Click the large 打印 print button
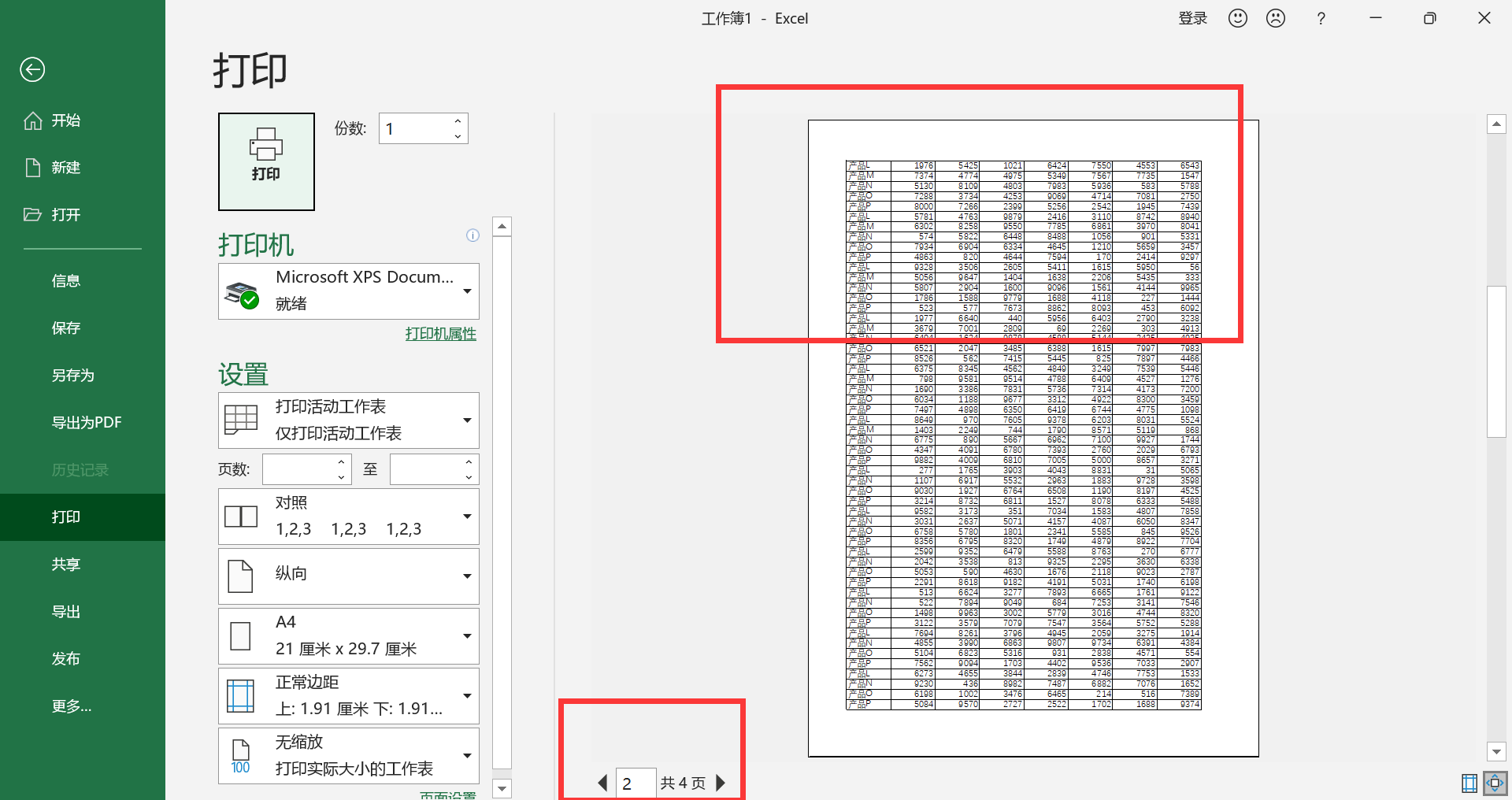 [266, 161]
